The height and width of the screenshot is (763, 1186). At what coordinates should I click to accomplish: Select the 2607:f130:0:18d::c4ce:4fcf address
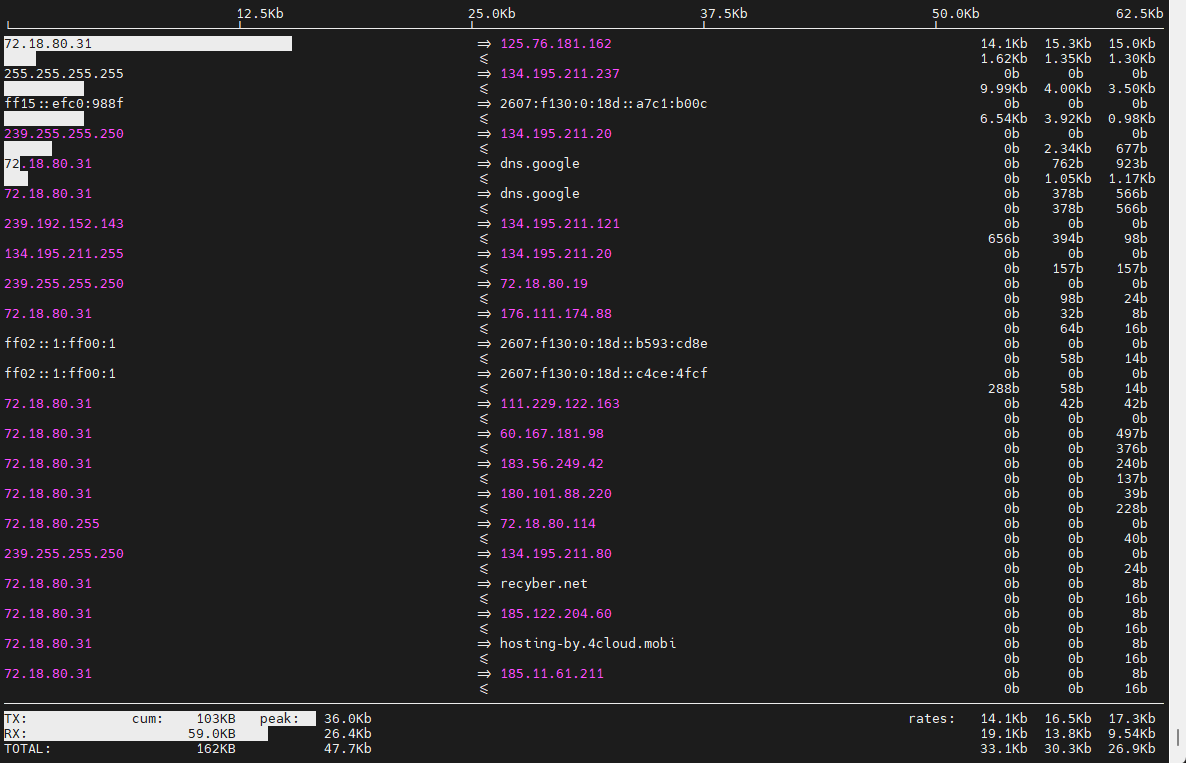pyautogui.click(x=603, y=374)
